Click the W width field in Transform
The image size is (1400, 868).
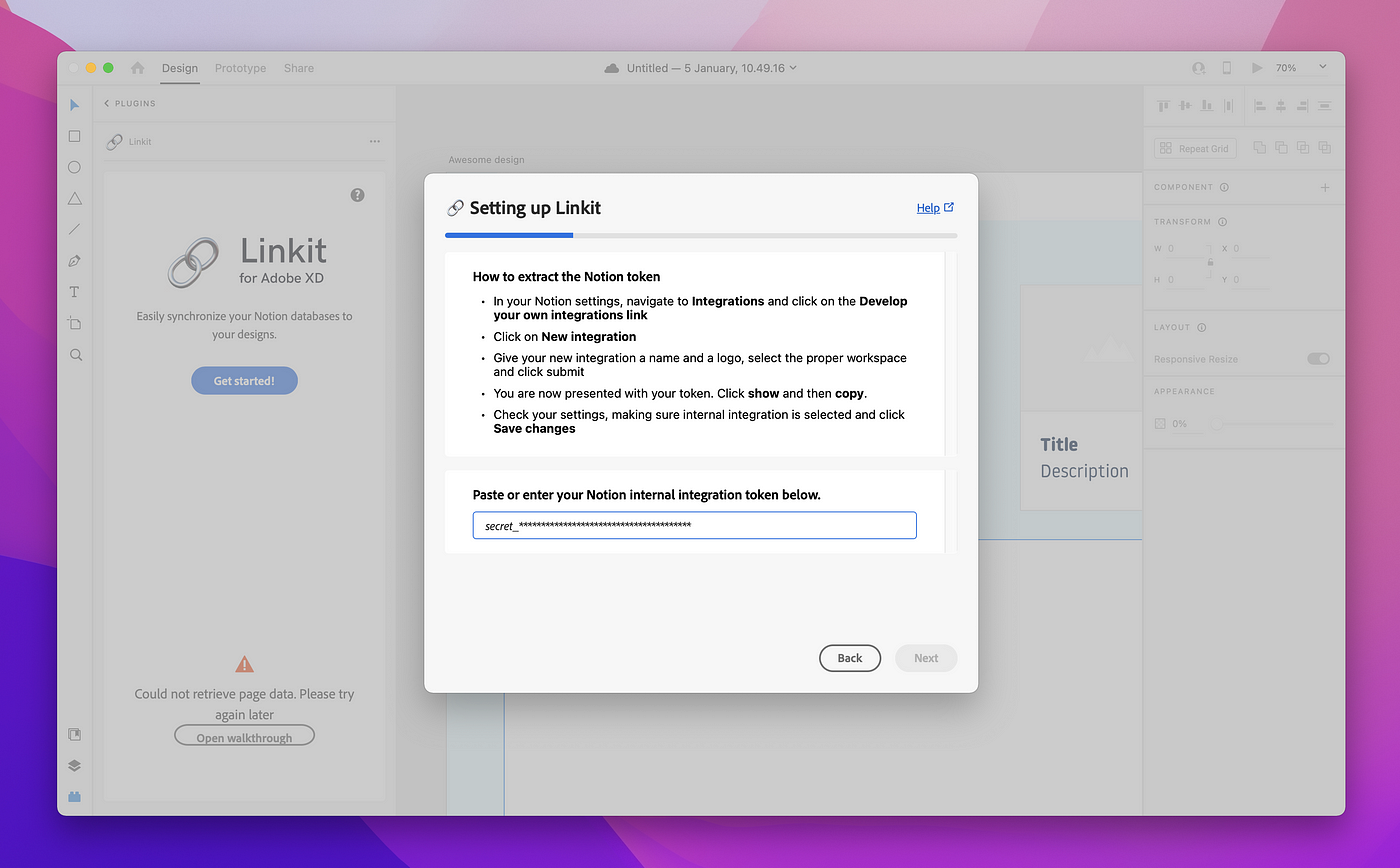1186,249
